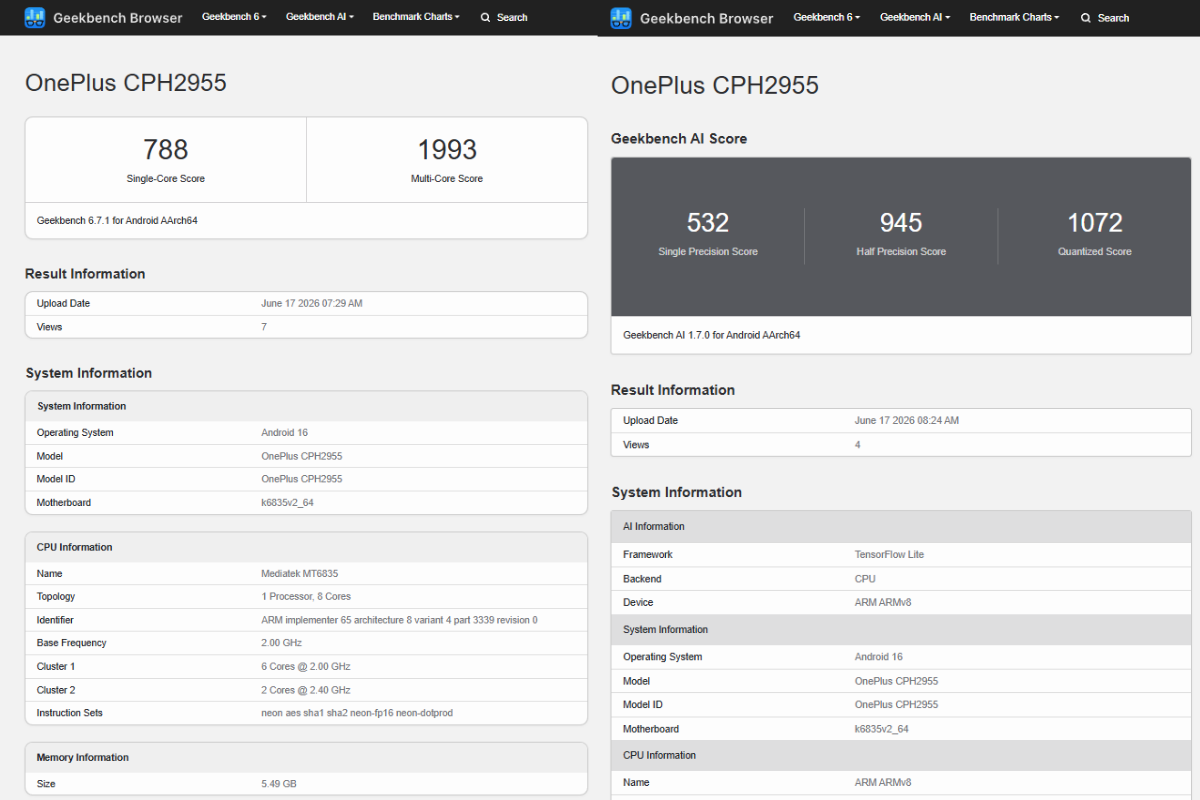The image size is (1200, 800).
Task: Click CPU name value ARM ARMv8 on right page
Action: [883, 783]
